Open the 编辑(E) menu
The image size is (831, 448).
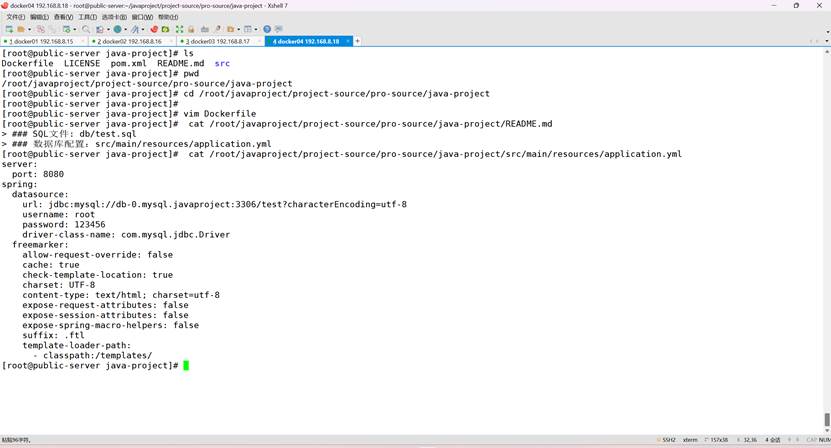[39, 17]
